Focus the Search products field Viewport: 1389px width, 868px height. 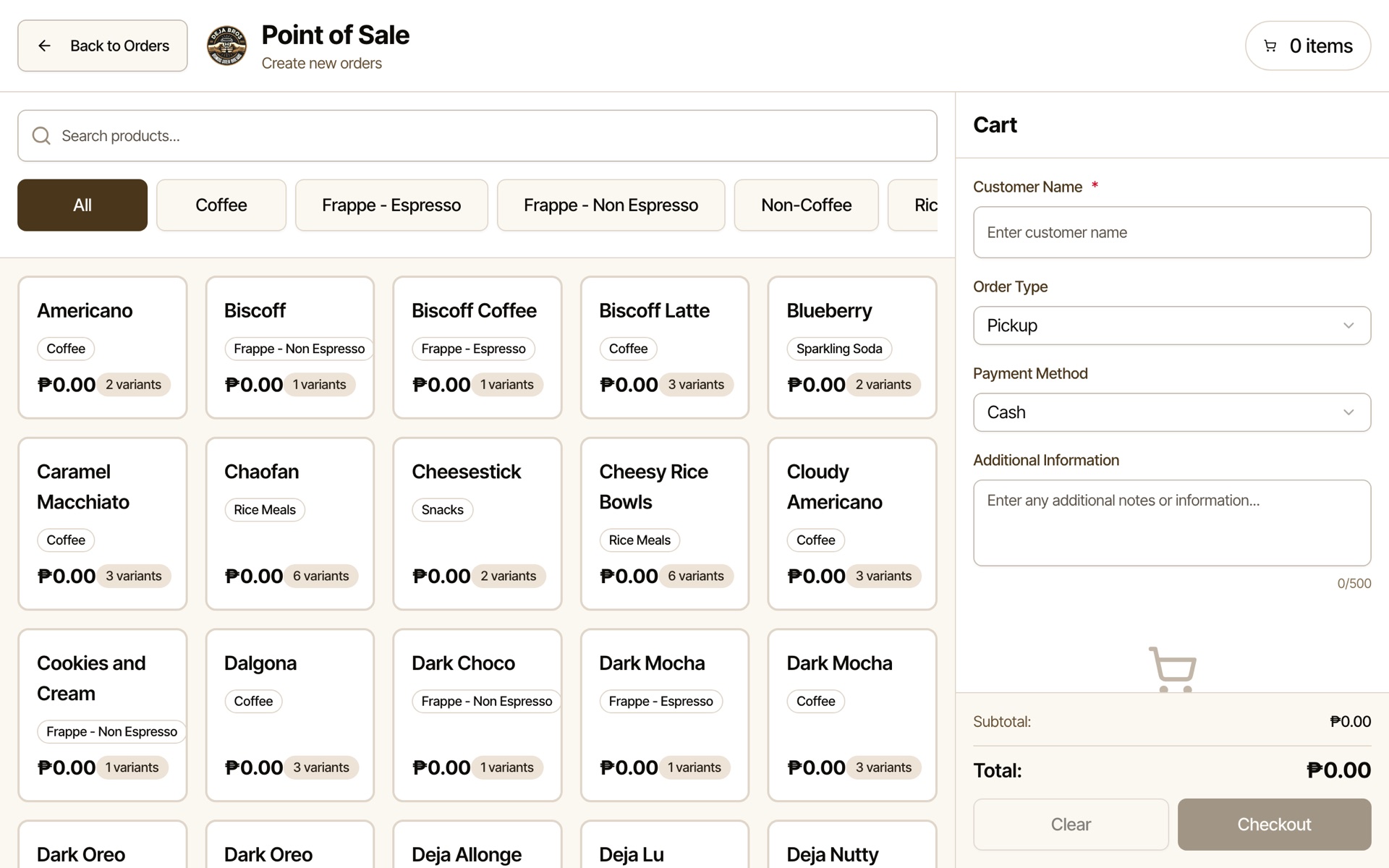pyautogui.click(x=477, y=136)
